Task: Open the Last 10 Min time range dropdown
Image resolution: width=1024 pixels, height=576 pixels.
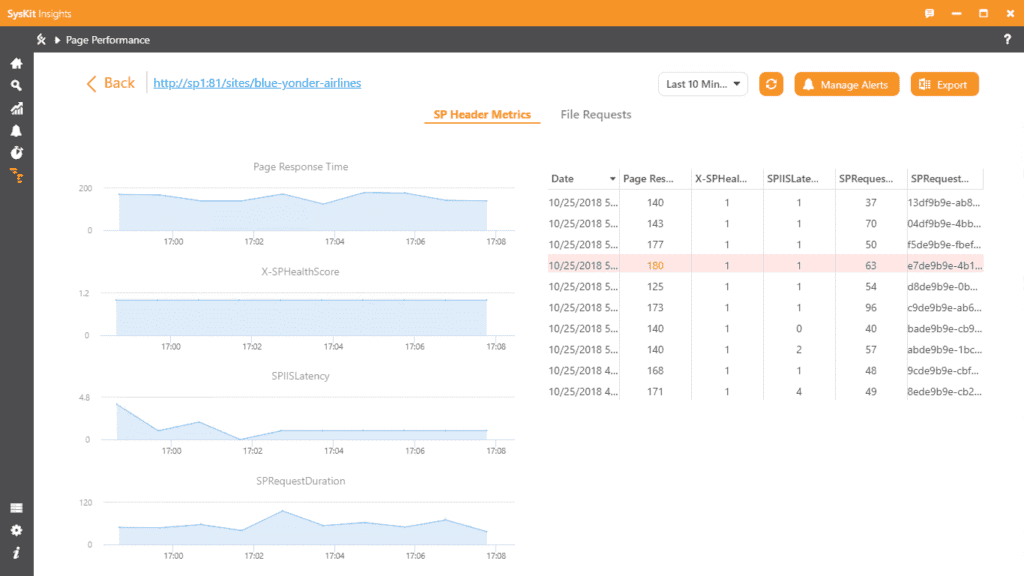Action: coord(703,84)
